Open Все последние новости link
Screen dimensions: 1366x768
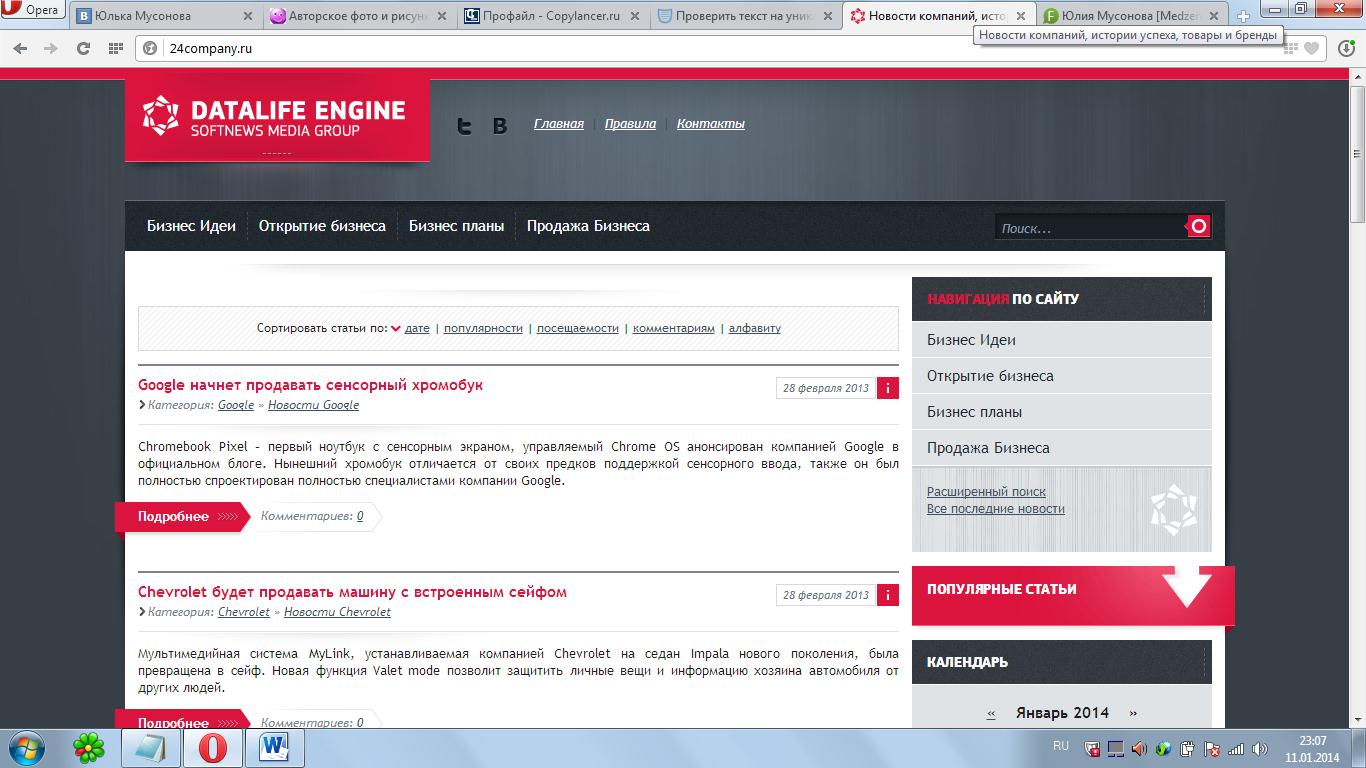tap(996, 509)
